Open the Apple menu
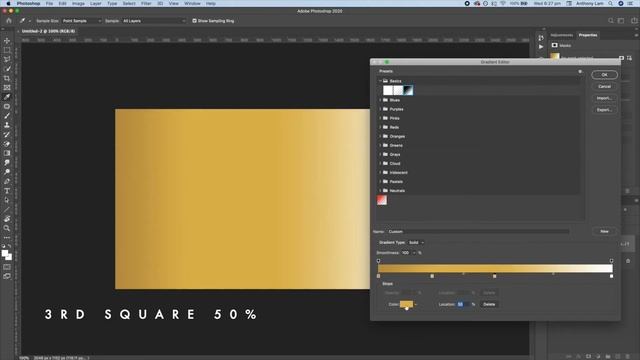 9,3
